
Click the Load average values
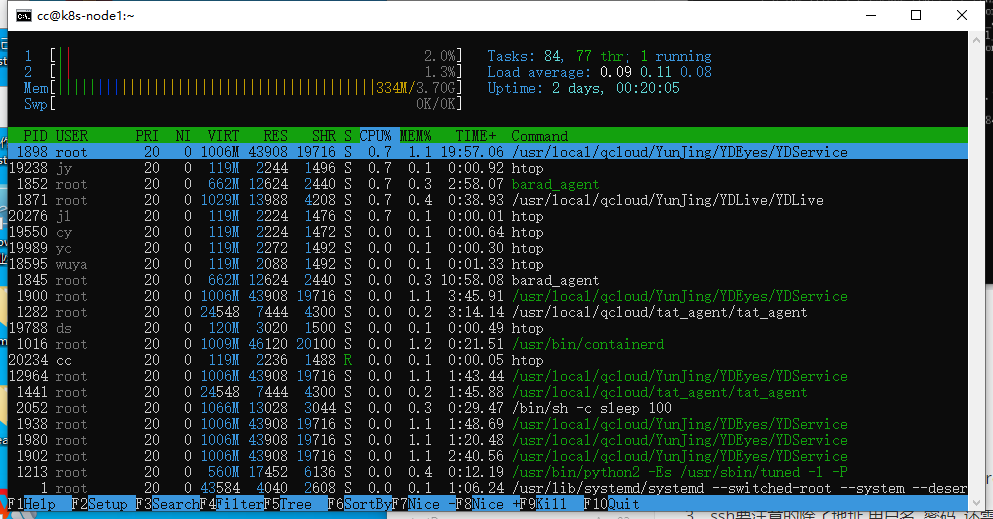click(655, 72)
